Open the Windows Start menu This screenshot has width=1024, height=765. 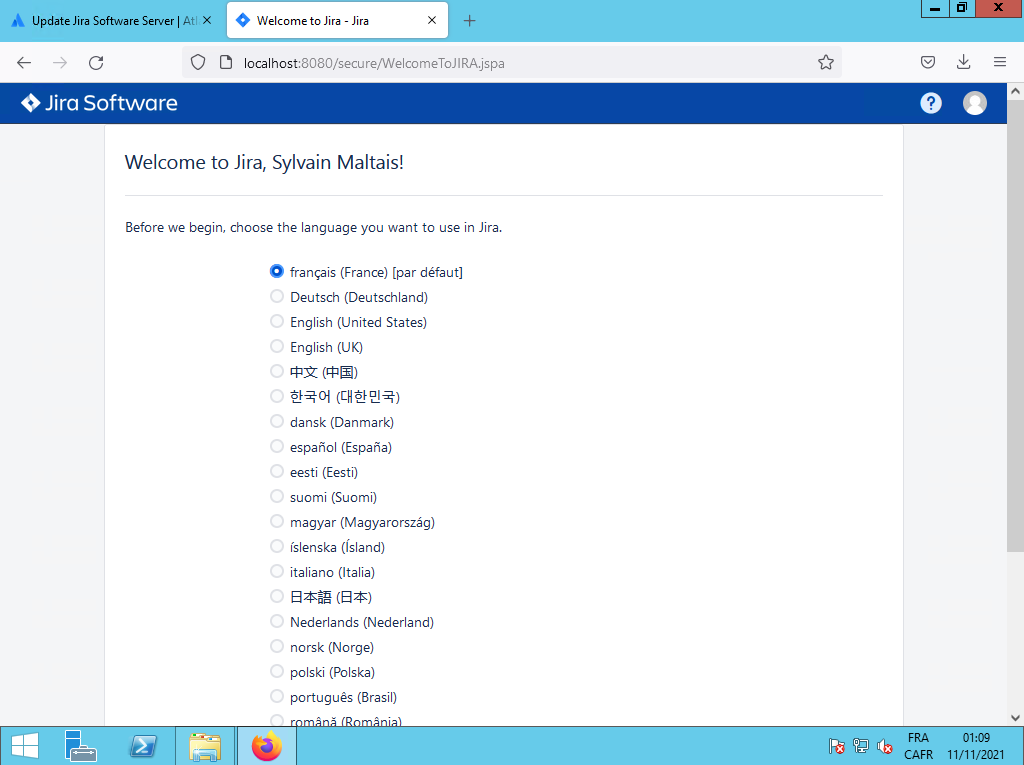tap(25, 746)
